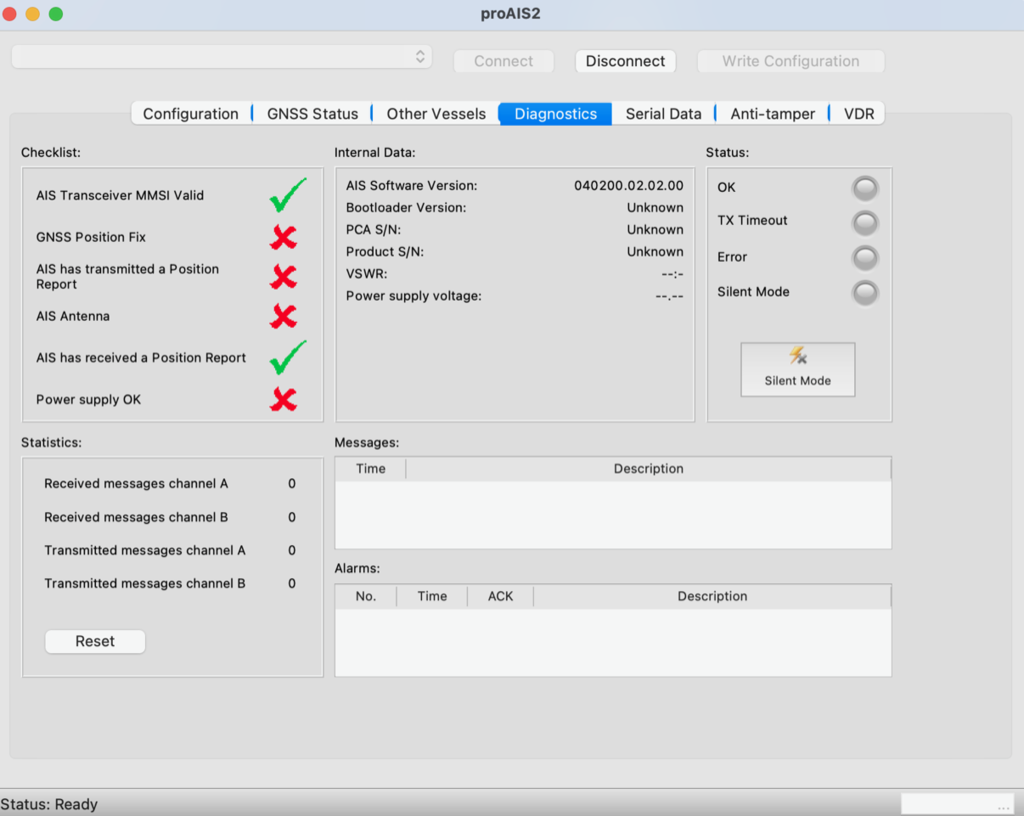The width and height of the screenshot is (1024, 816).
Task: Click the Silent Mode status indicator light
Action: 865,292
